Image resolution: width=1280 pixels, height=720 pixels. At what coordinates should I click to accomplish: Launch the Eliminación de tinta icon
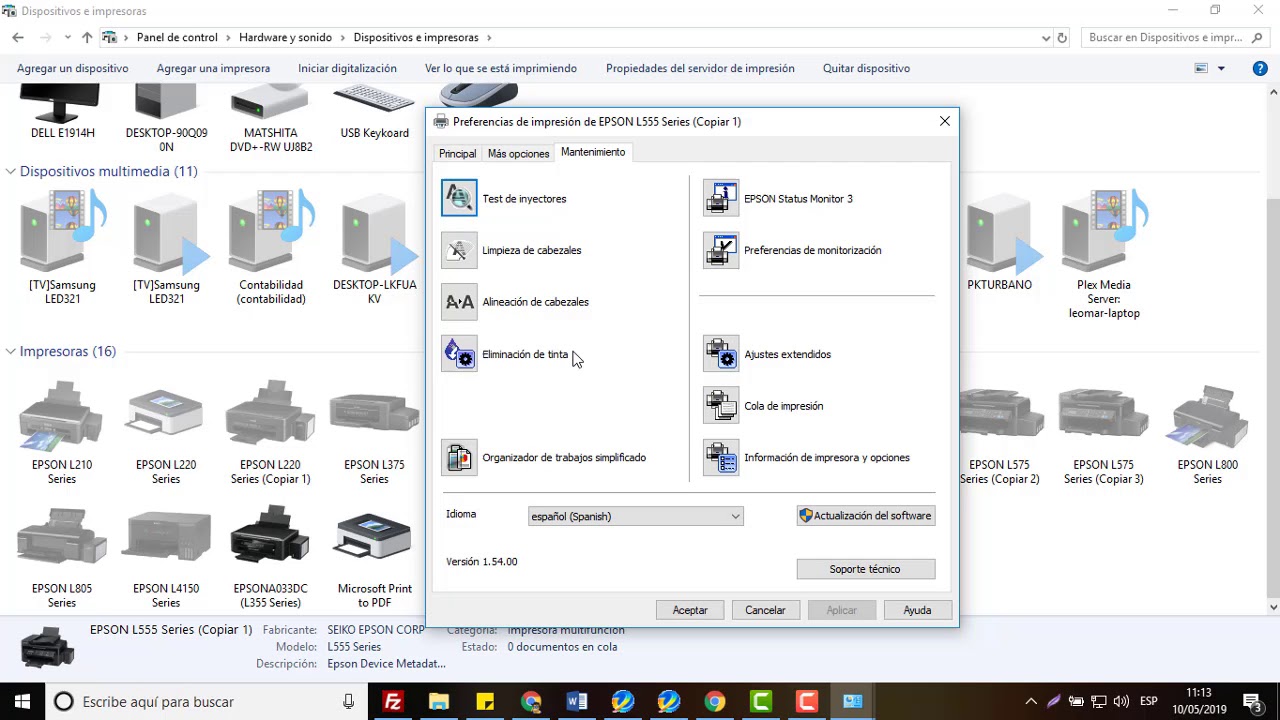point(459,354)
